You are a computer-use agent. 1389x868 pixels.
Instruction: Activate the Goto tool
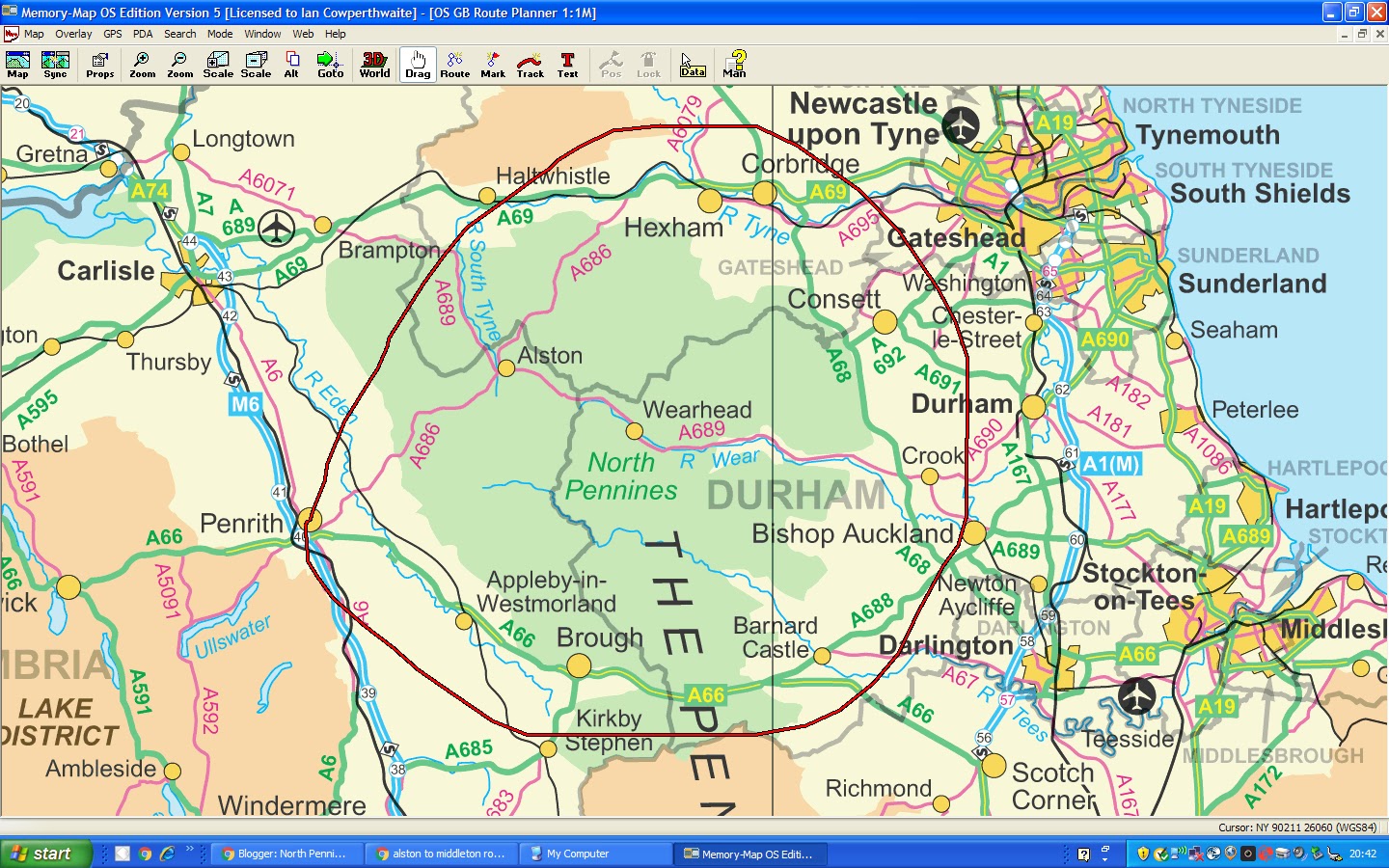(330, 64)
